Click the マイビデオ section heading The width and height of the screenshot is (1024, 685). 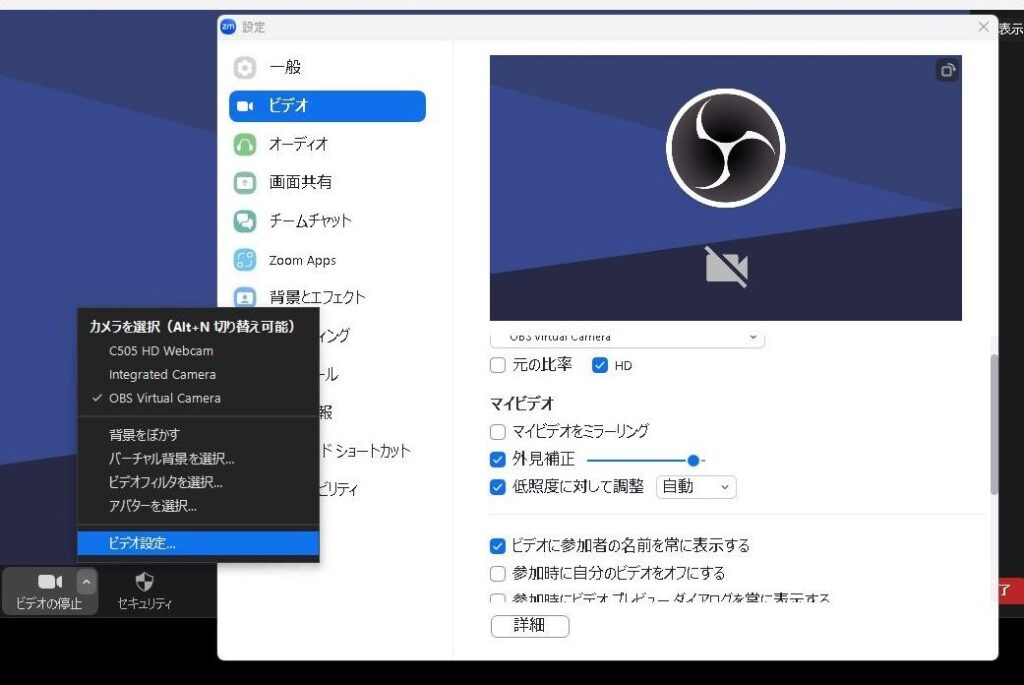[x=522, y=404]
